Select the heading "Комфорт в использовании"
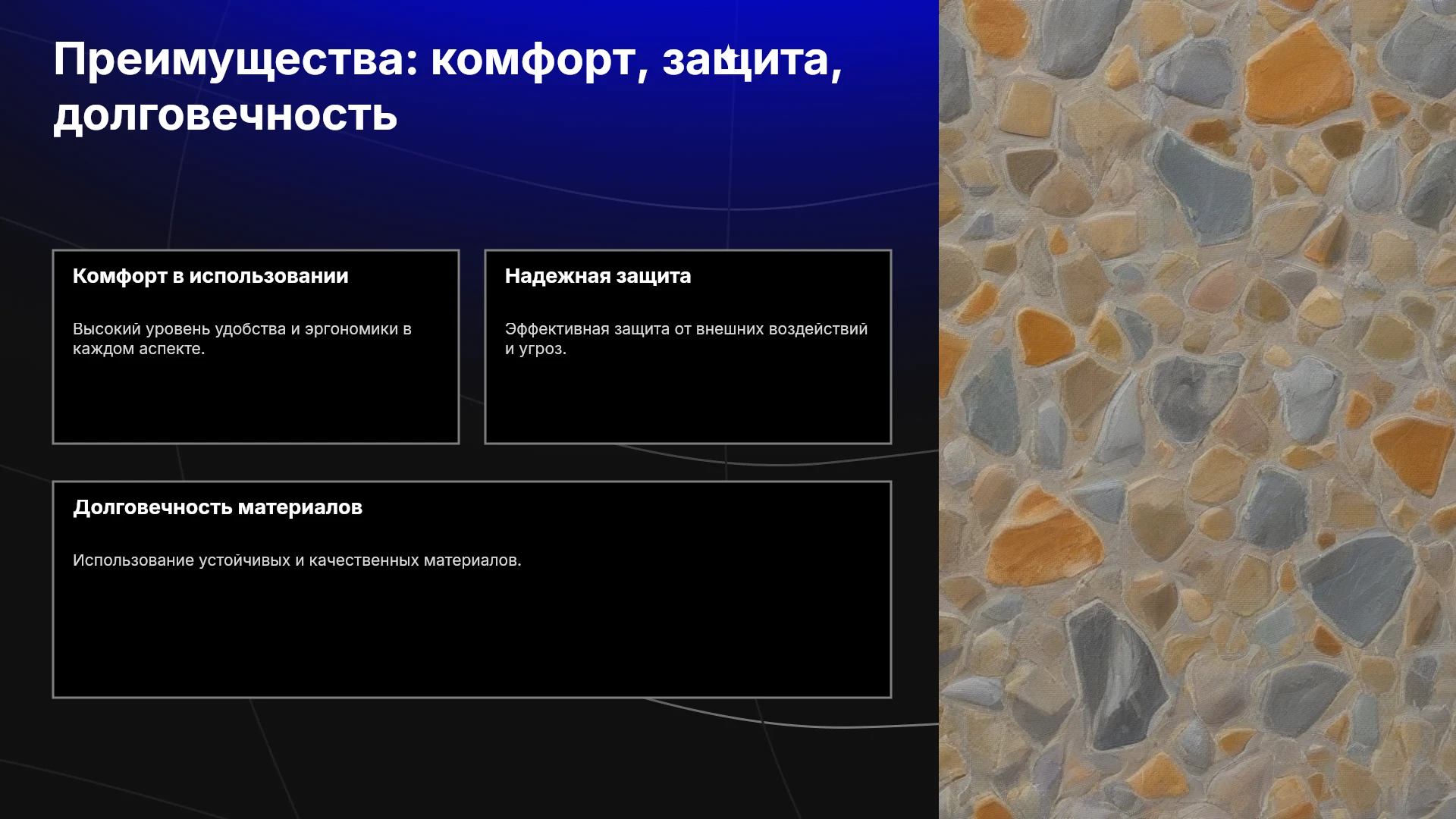This screenshot has height=819, width=1456. [x=211, y=276]
